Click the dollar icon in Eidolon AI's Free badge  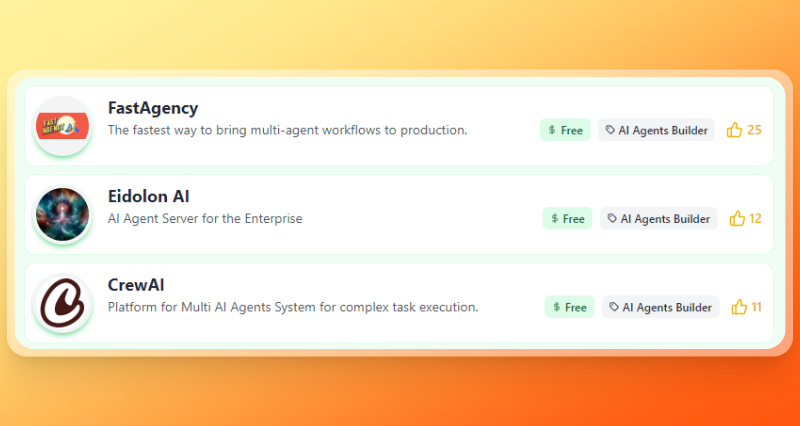[554, 219]
